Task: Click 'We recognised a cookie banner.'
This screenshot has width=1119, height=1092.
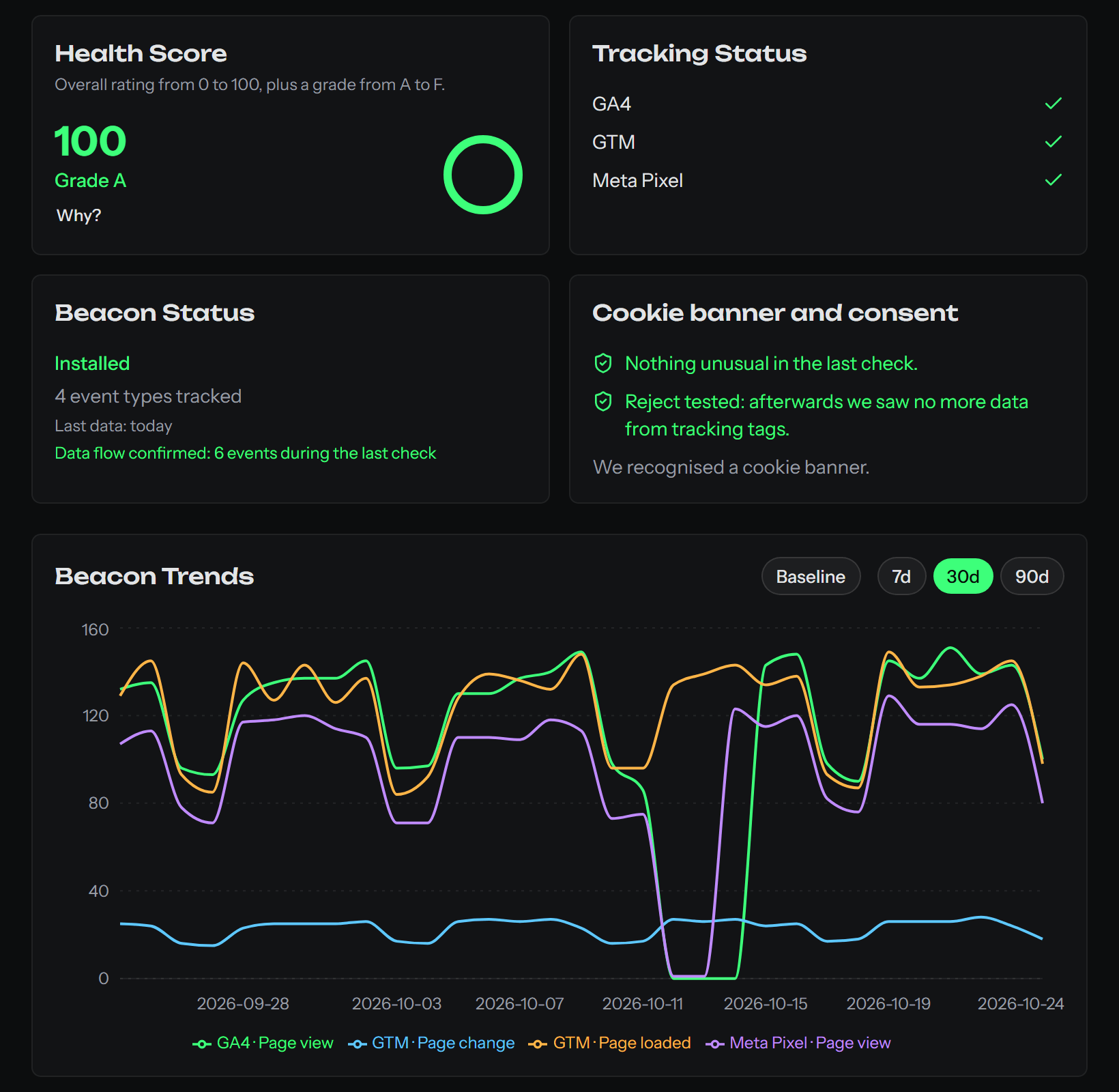Action: [731, 468]
